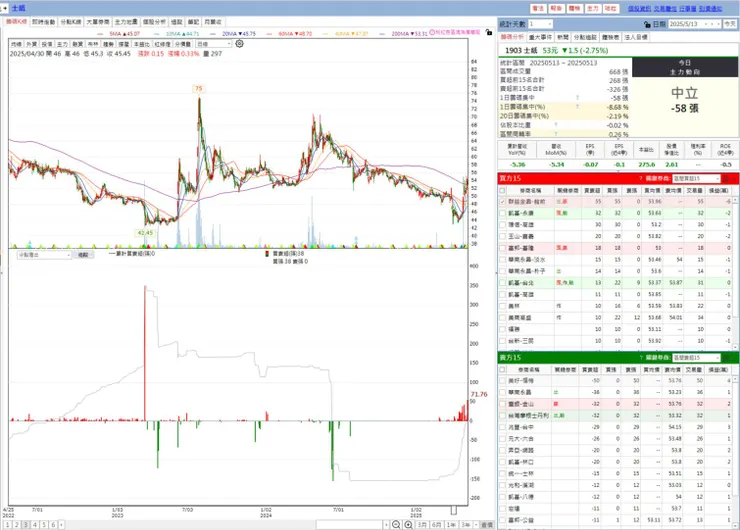Viewport: 740px width, 530px height.
Task: Open help icon for 1日籌碼集中 張 row
Action: coord(577,98)
